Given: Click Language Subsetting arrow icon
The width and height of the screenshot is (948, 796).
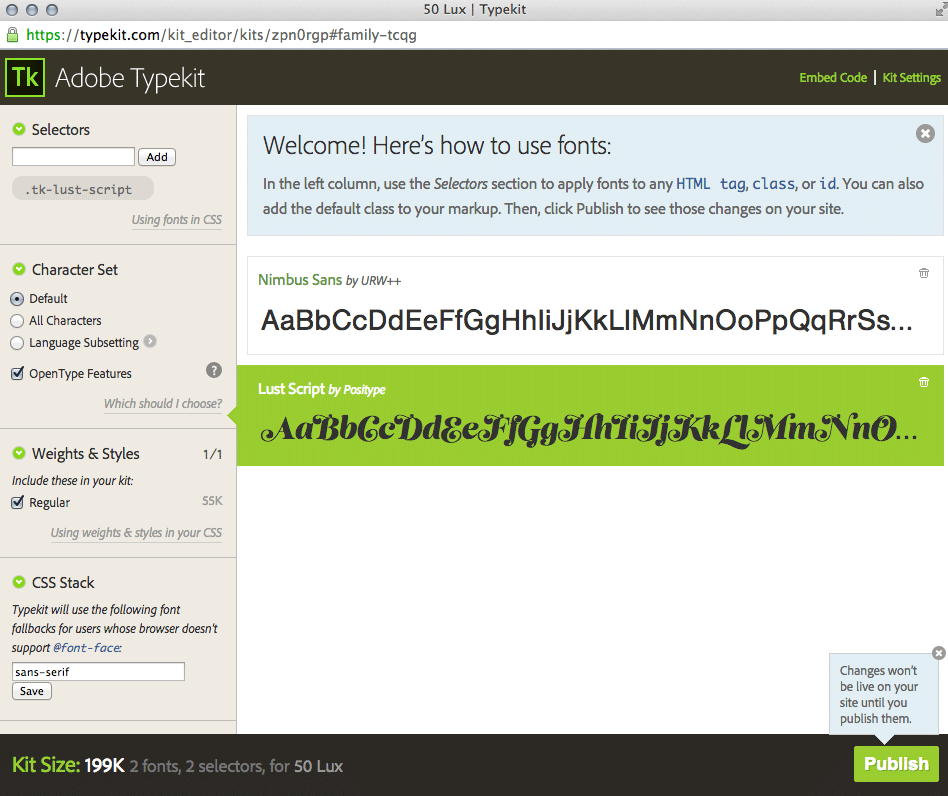Looking at the screenshot, I should coord(150,342).
